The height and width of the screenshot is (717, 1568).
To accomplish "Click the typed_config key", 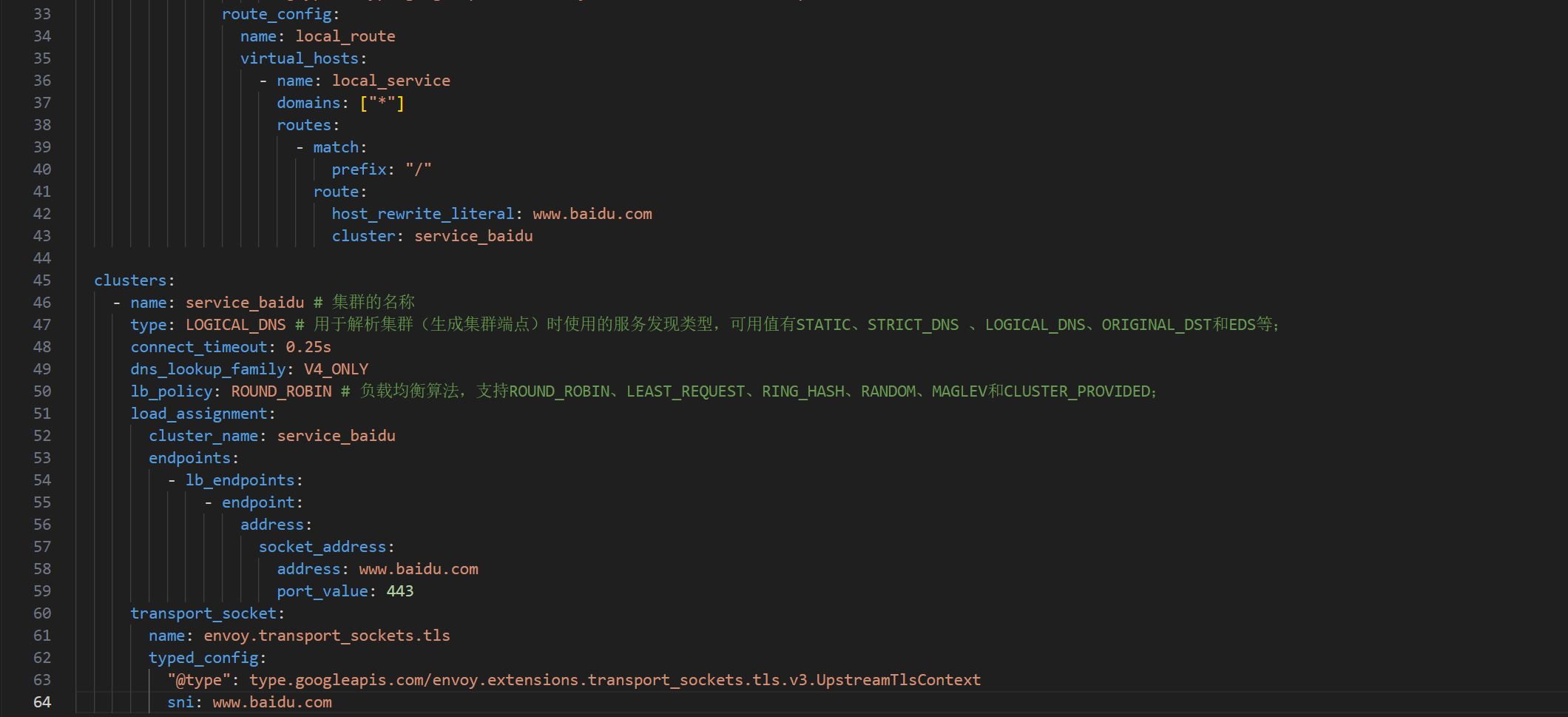I will pos(203,658).
